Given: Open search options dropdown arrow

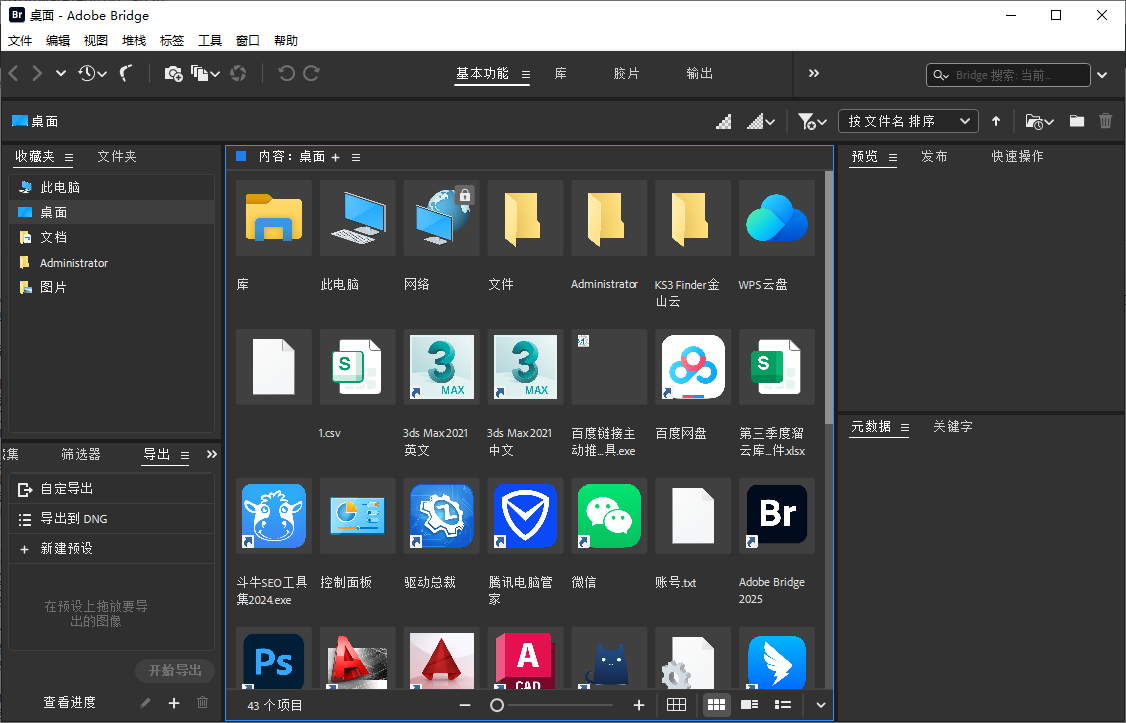Looking at the screenshot, I should tap(1102, 75).
